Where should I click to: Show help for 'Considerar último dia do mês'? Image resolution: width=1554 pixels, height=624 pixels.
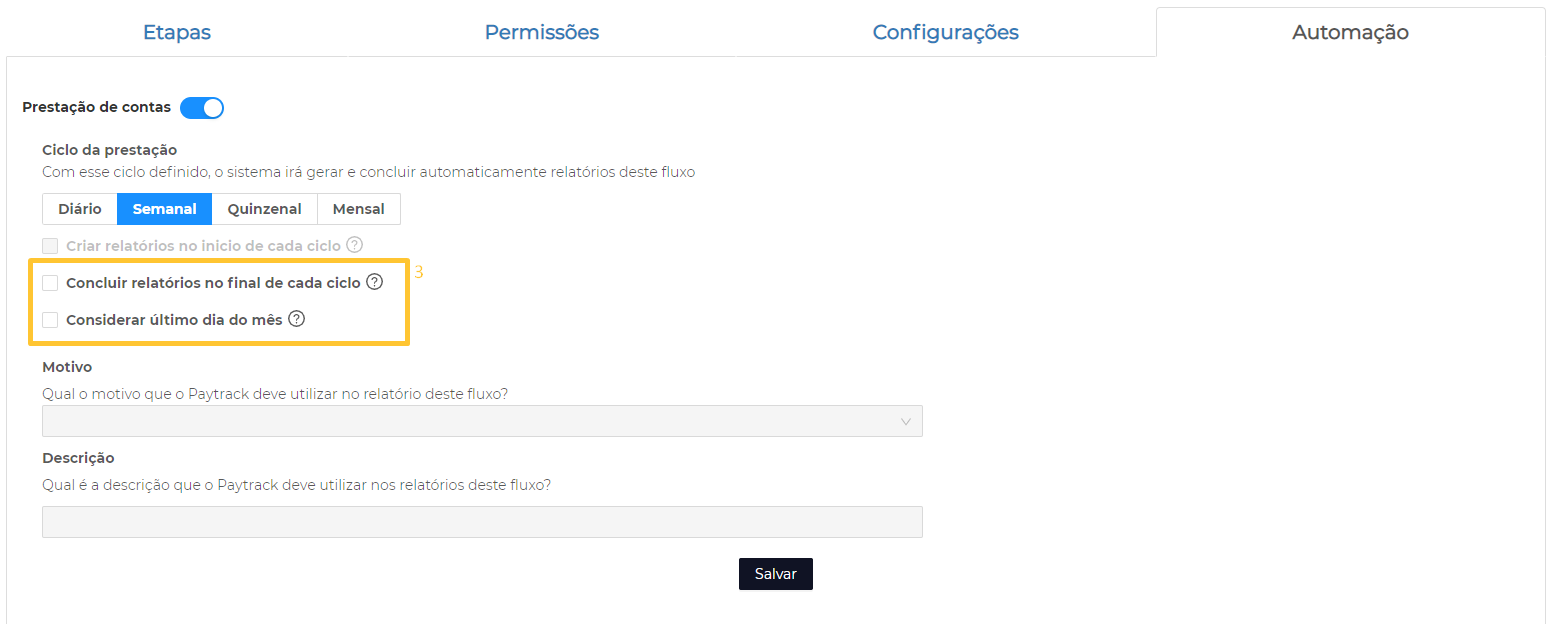296,320
